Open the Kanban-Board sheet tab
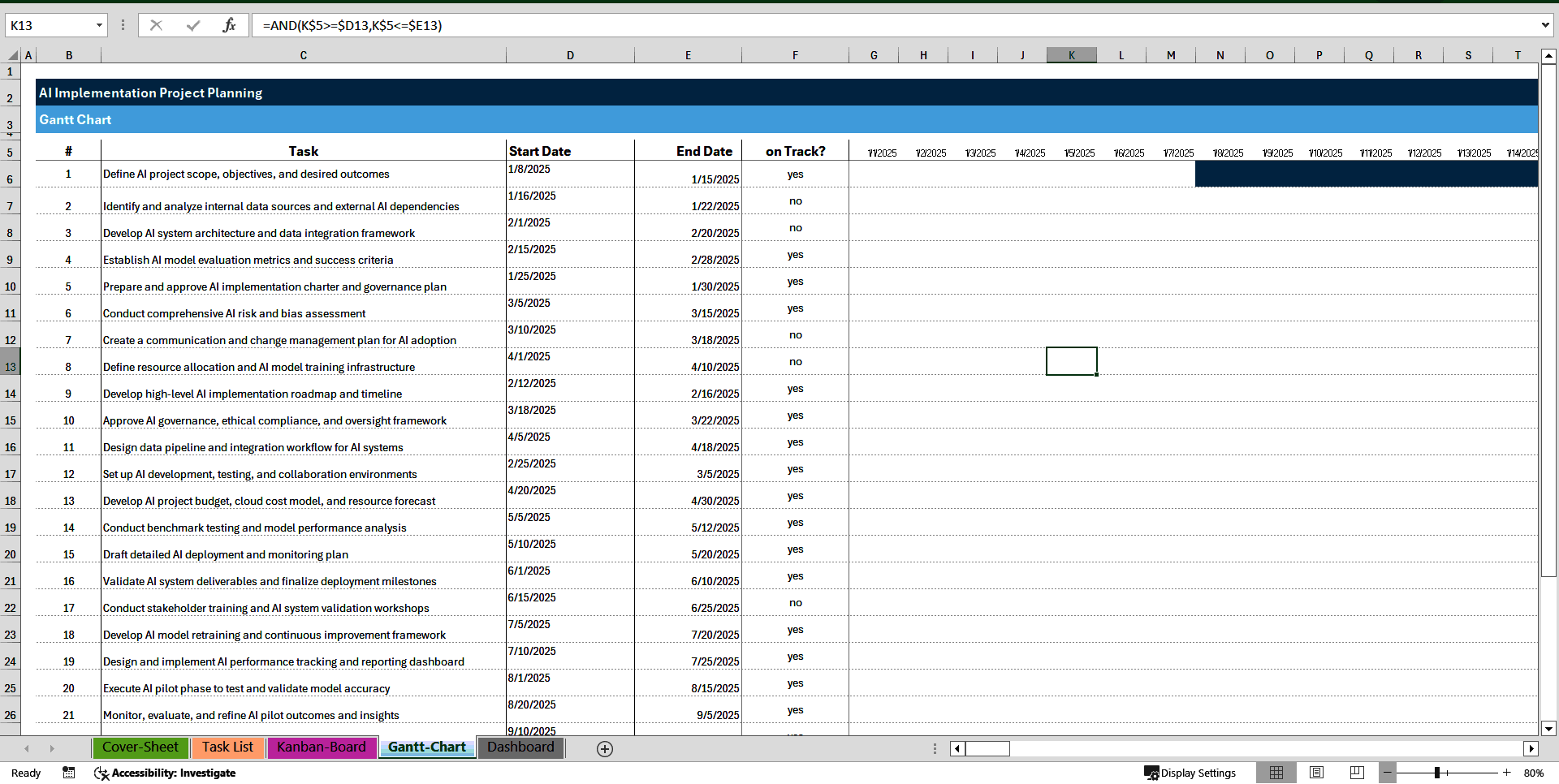The width and height of the screenshot is (1559, 784). click(322, 747)
